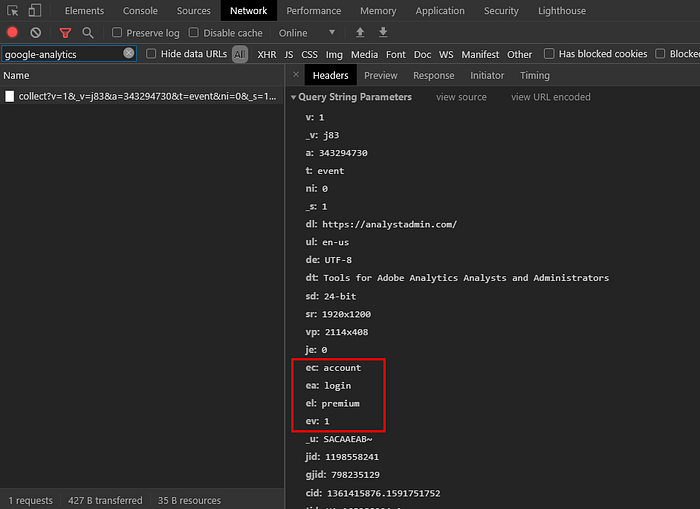Select the collect request file icon
The height and width of the screenshot is (509, 700).
click(x=9, y=96)
